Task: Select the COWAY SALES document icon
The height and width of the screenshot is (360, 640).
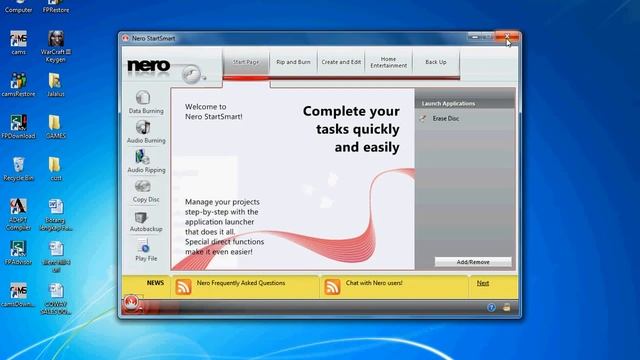Action: pyautogui.click(x=56, y=299)
